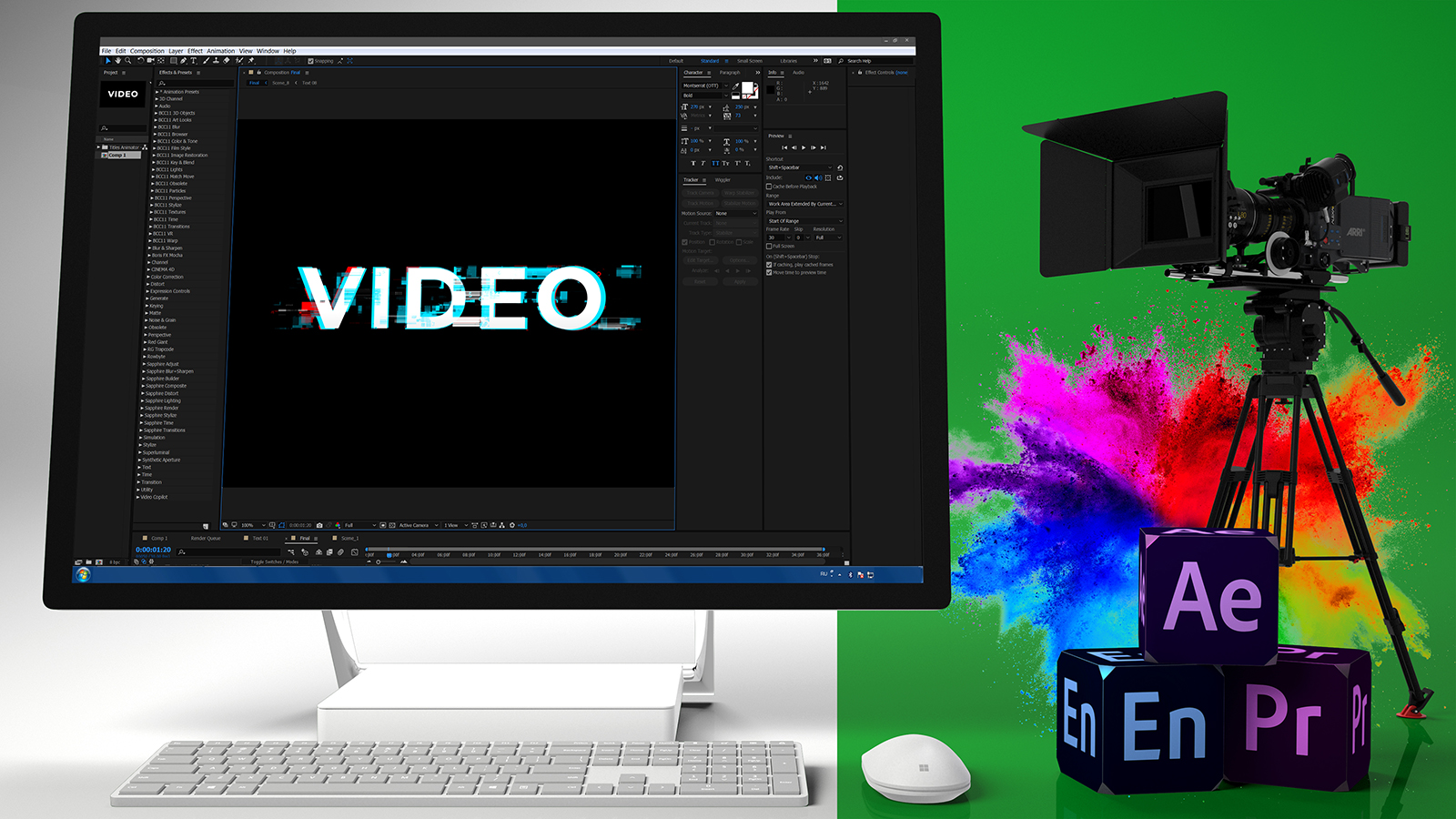Viewport: 1456px width, 819px height.
Task: Select the Selection arrow tool
Action: point(108,61)
